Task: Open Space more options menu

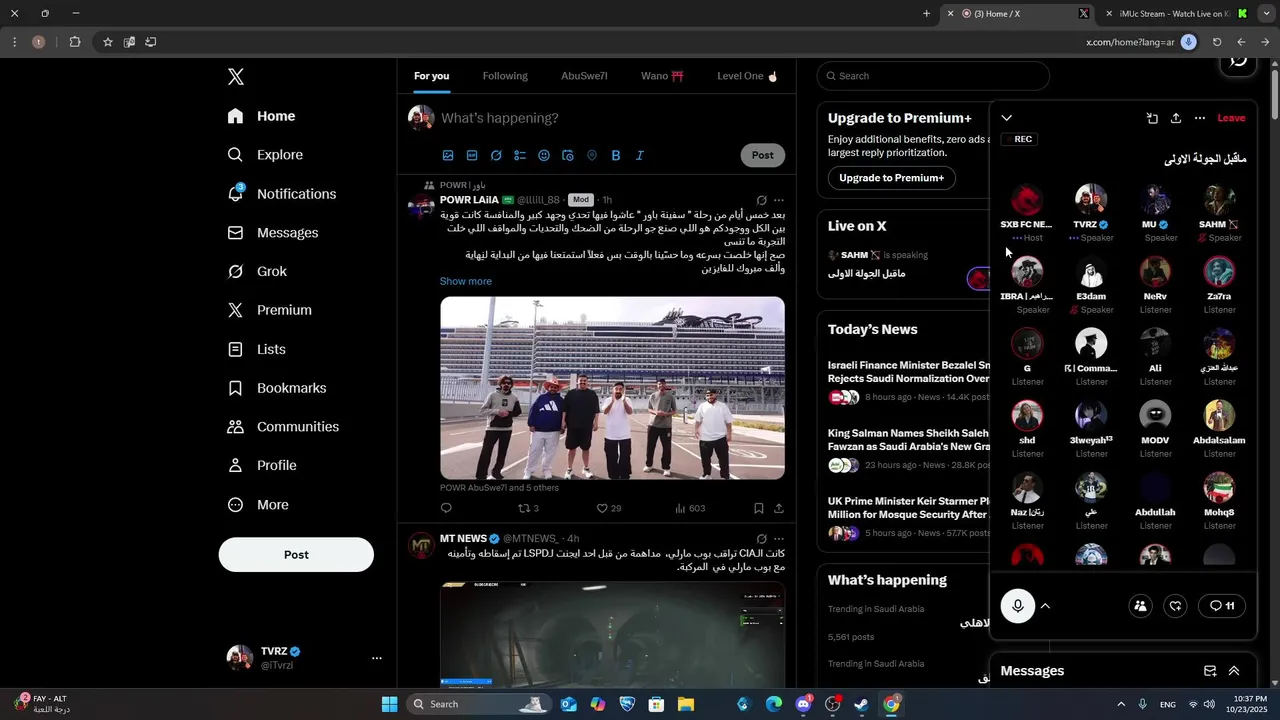Action: click(x=1200, y=118)
